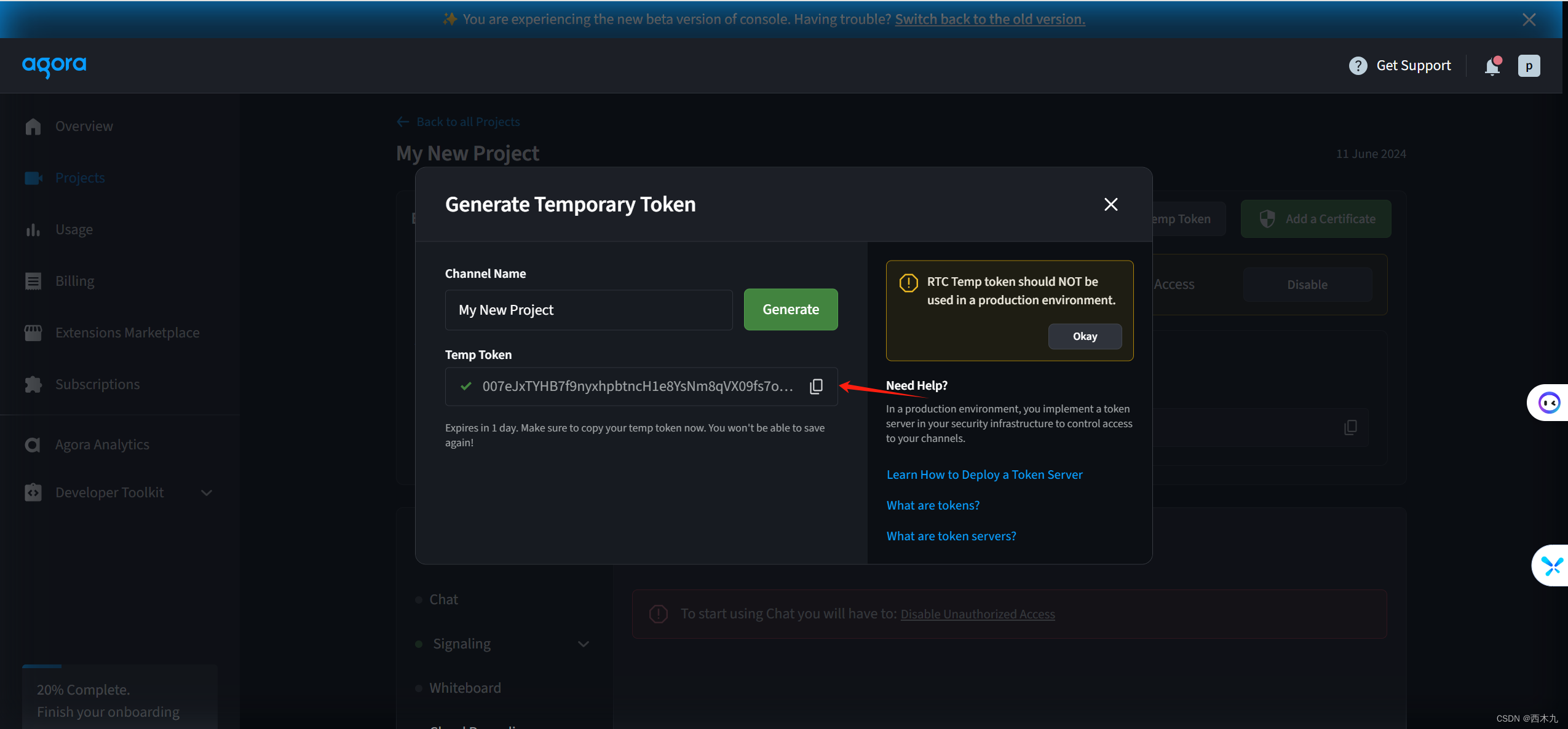Click the 20% Complete onboarding card
The width and height of the screenshot is (1568, 729).
pos(120,697)
